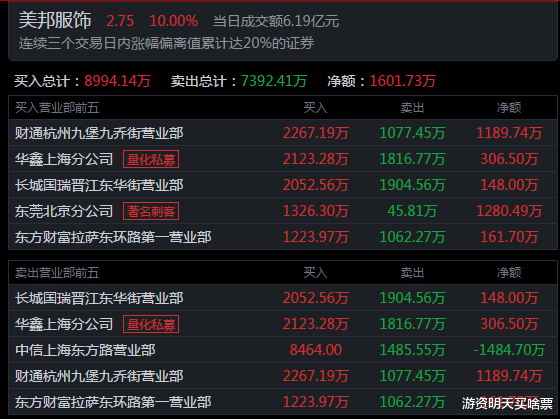The image size is (560, 419).
Task: Click 2052.56万 in the sell-top-five table
Action: pos(316,298)
